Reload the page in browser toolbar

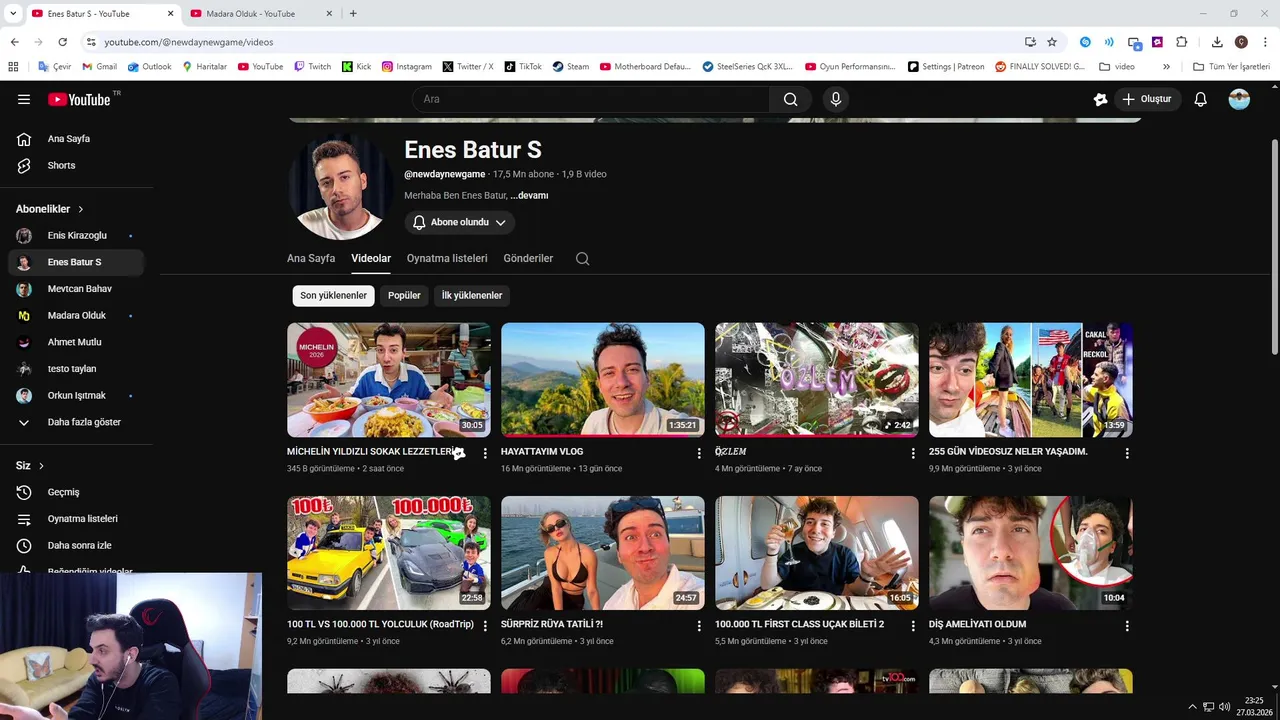62,42
